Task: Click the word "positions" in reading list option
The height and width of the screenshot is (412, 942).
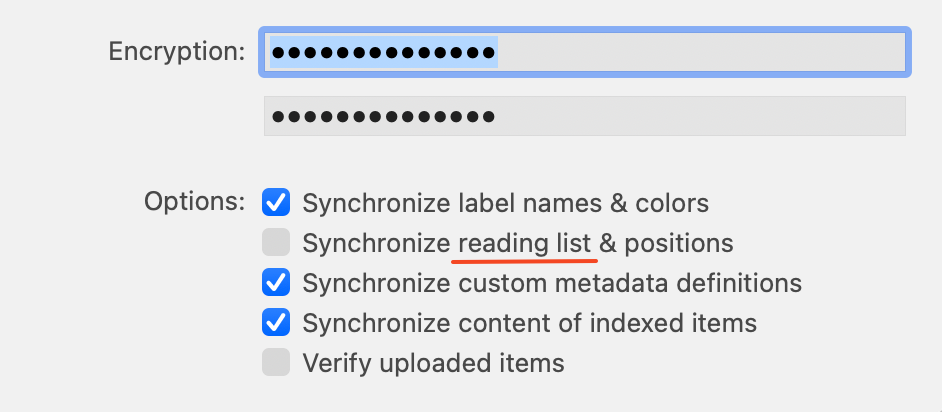Action: pos(679,244)
